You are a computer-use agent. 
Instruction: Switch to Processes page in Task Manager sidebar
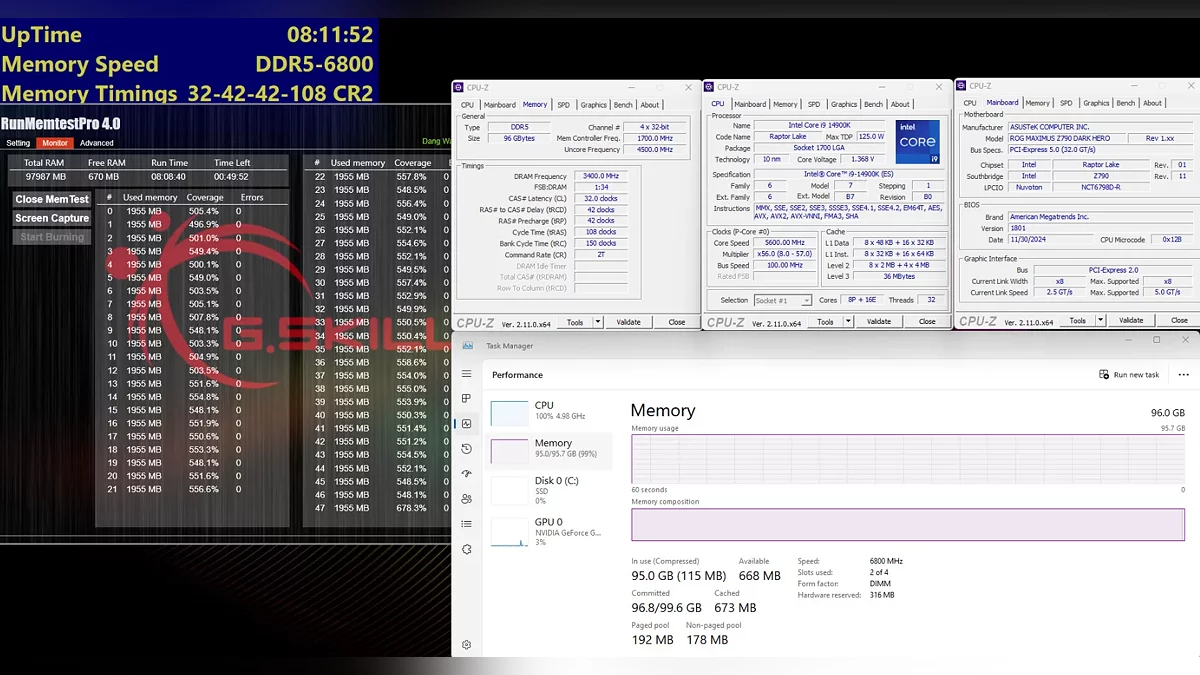point(466,399)
